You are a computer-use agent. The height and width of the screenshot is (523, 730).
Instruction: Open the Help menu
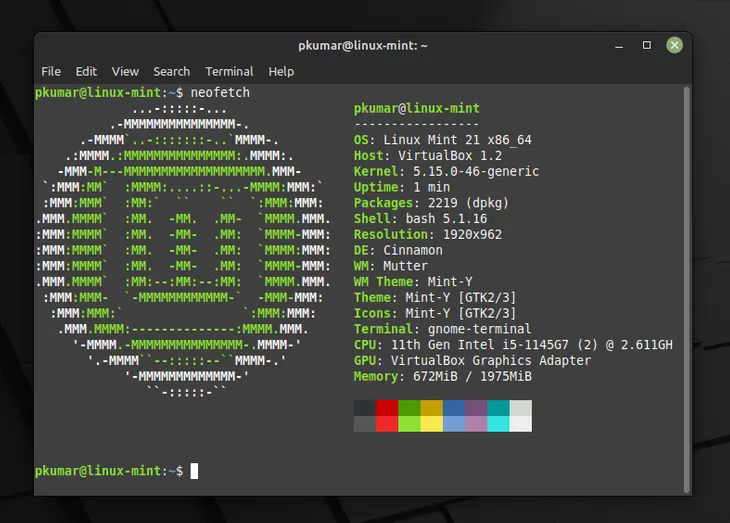point(281,72)
